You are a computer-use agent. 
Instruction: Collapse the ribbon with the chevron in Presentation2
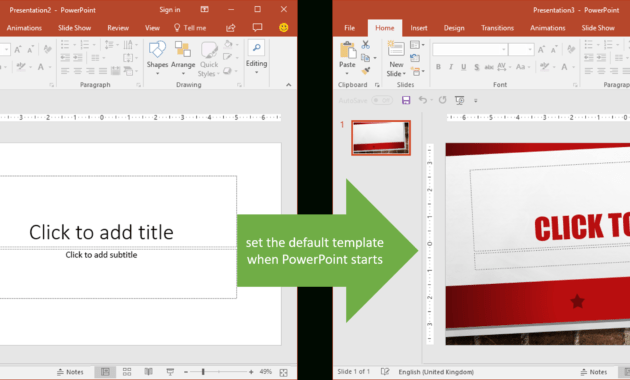tap(288, 85)
